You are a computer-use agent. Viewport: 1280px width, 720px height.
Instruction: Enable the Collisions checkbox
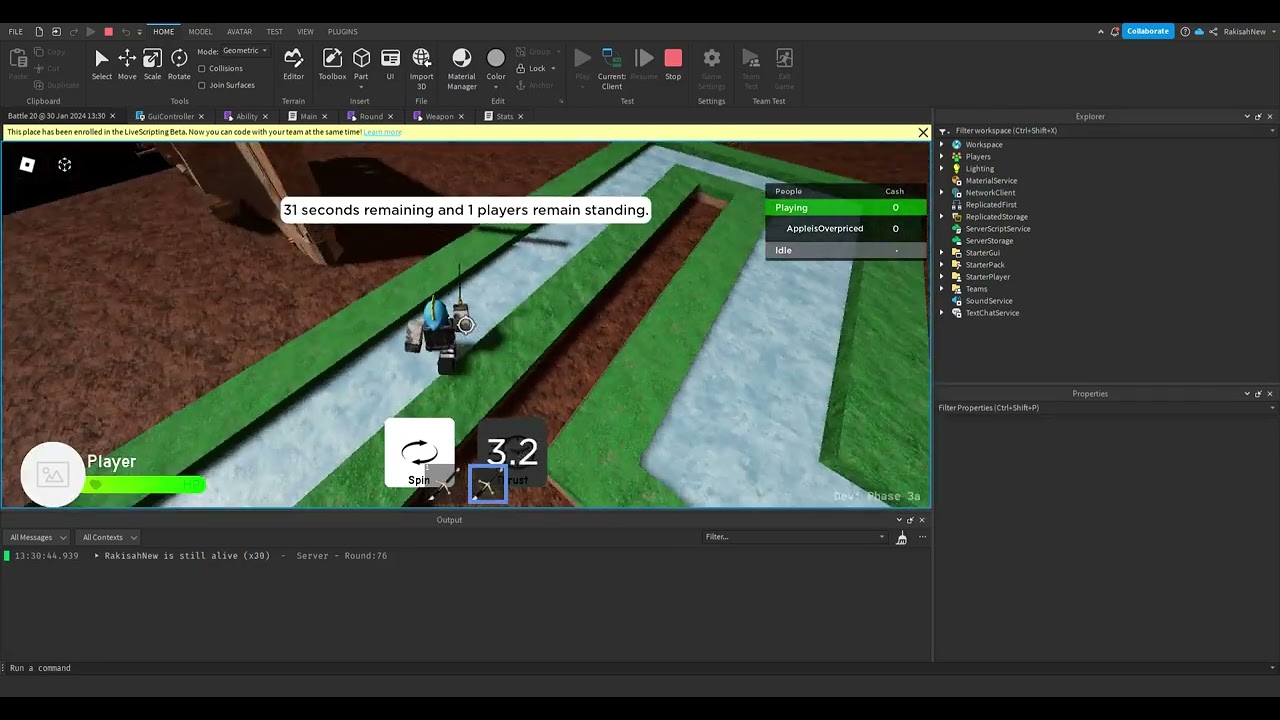click(x=203, y=68)
